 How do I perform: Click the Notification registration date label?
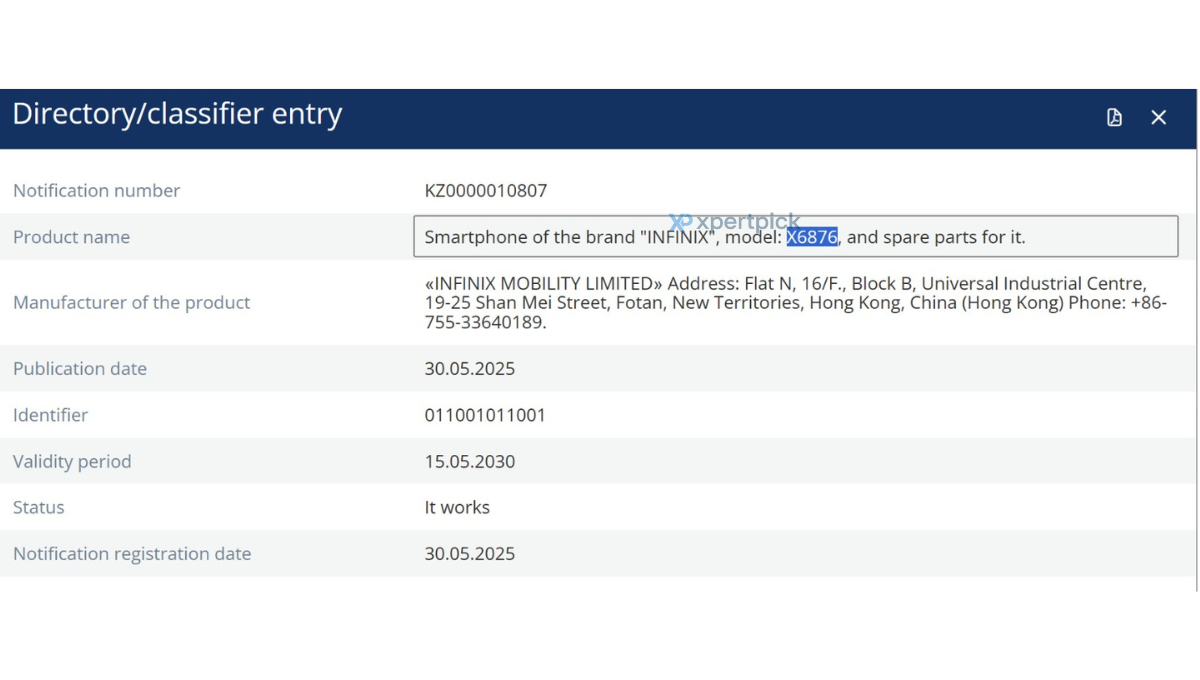click(x=132, y=553)
